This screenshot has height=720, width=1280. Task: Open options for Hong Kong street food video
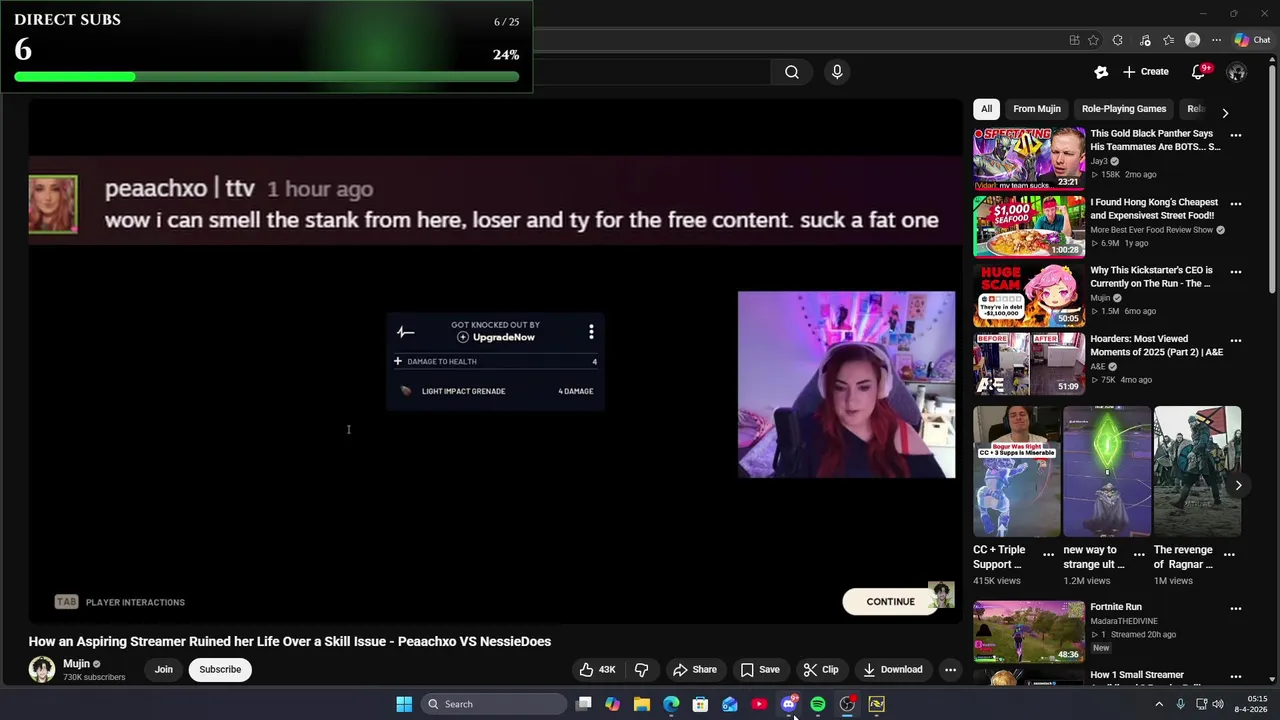click(x=1236, y=204)
